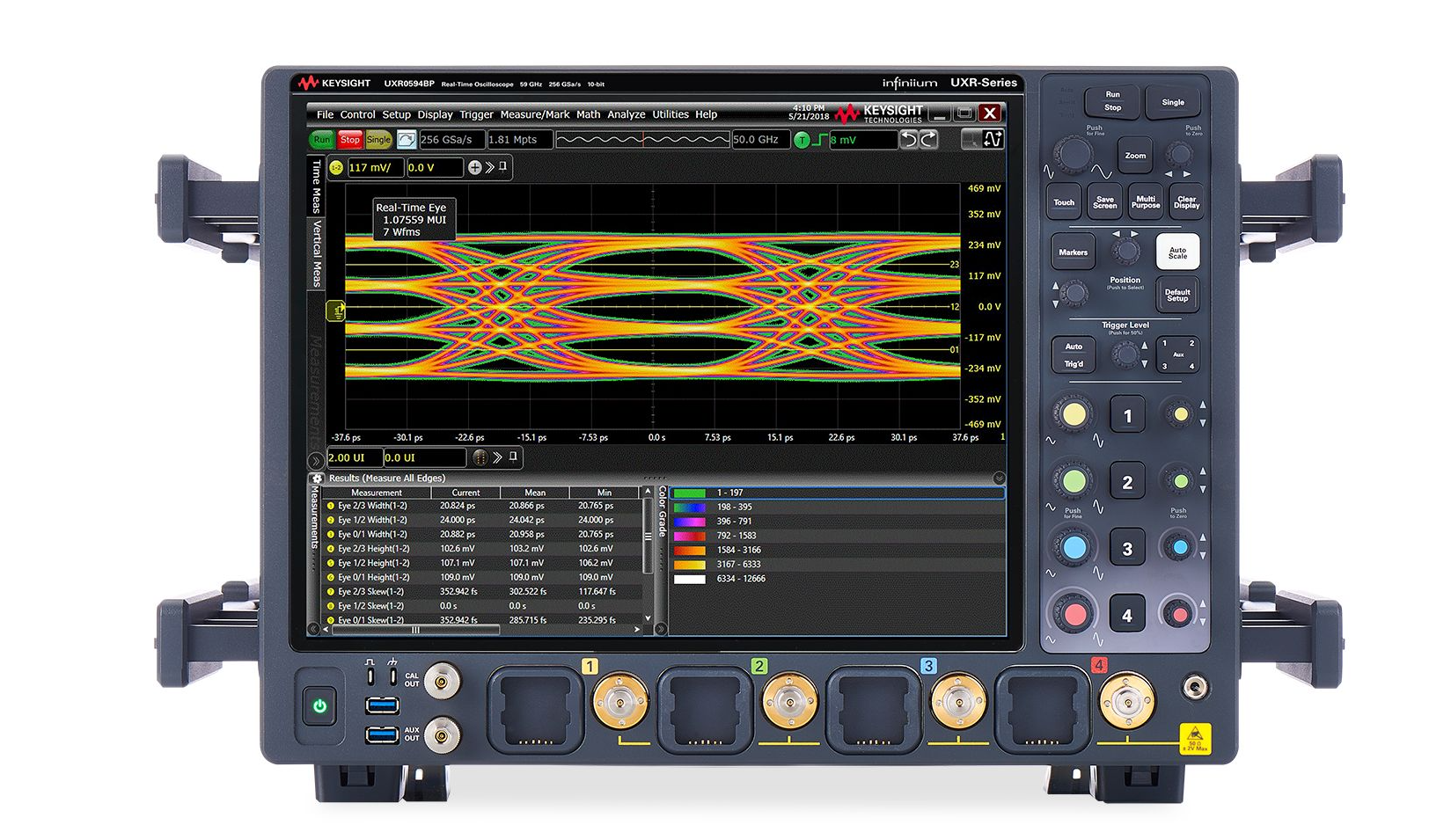Screen dimensions: 1451x840
Task: Click the CAL OUT connector
Action: point(442,681)
